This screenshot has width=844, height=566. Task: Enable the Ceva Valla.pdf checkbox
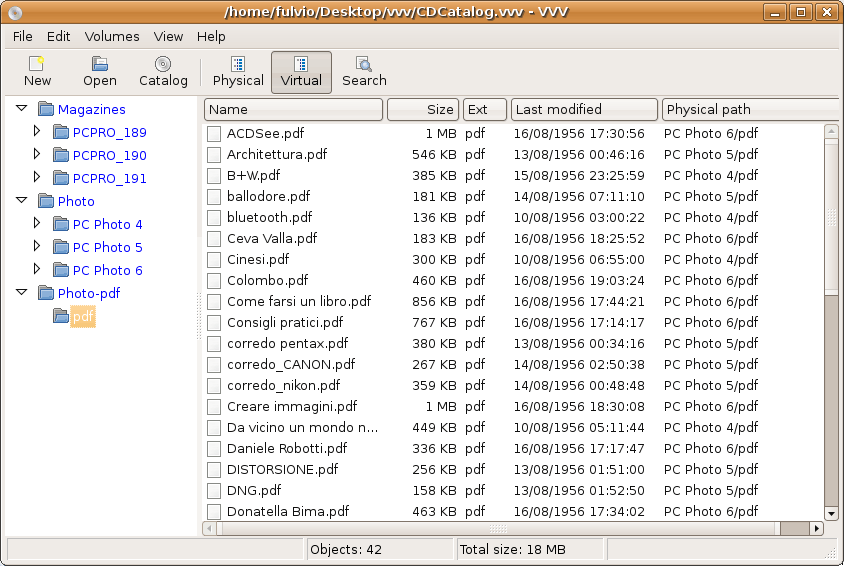(x=214, y=238)
